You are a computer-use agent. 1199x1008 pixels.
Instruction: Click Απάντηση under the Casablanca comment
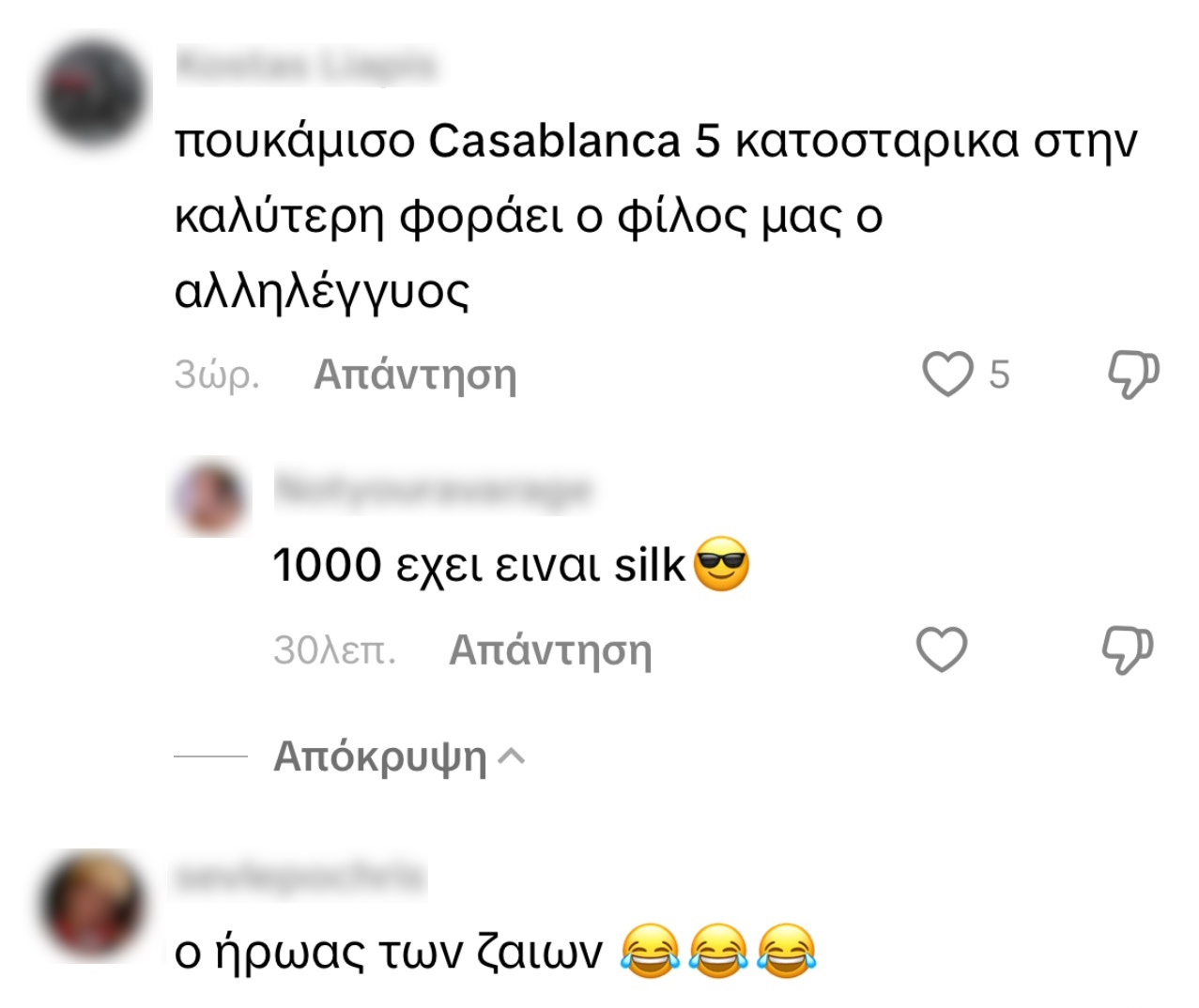point(415,374)
